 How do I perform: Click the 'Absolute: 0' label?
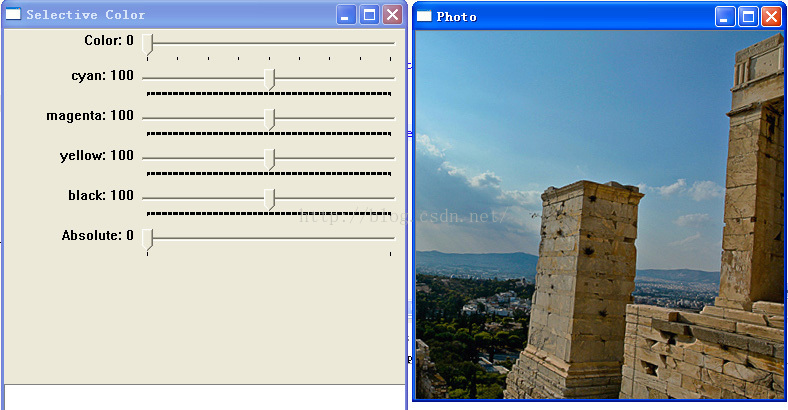pos(97,235)
